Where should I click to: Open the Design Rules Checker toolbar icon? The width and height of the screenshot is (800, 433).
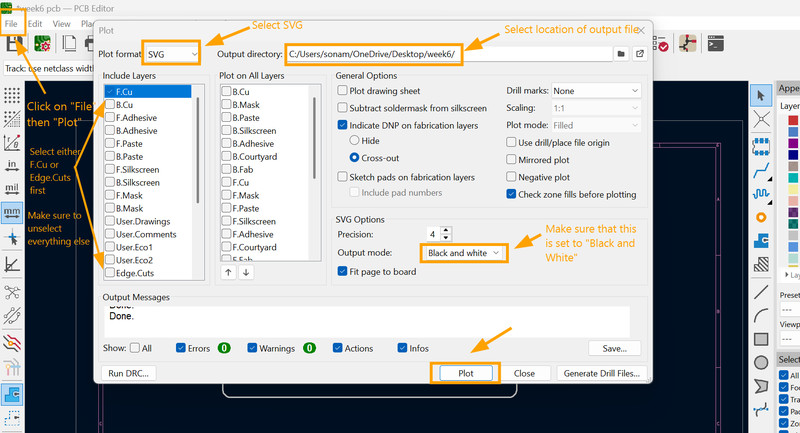pyautogui.click(x=660, y=44)
